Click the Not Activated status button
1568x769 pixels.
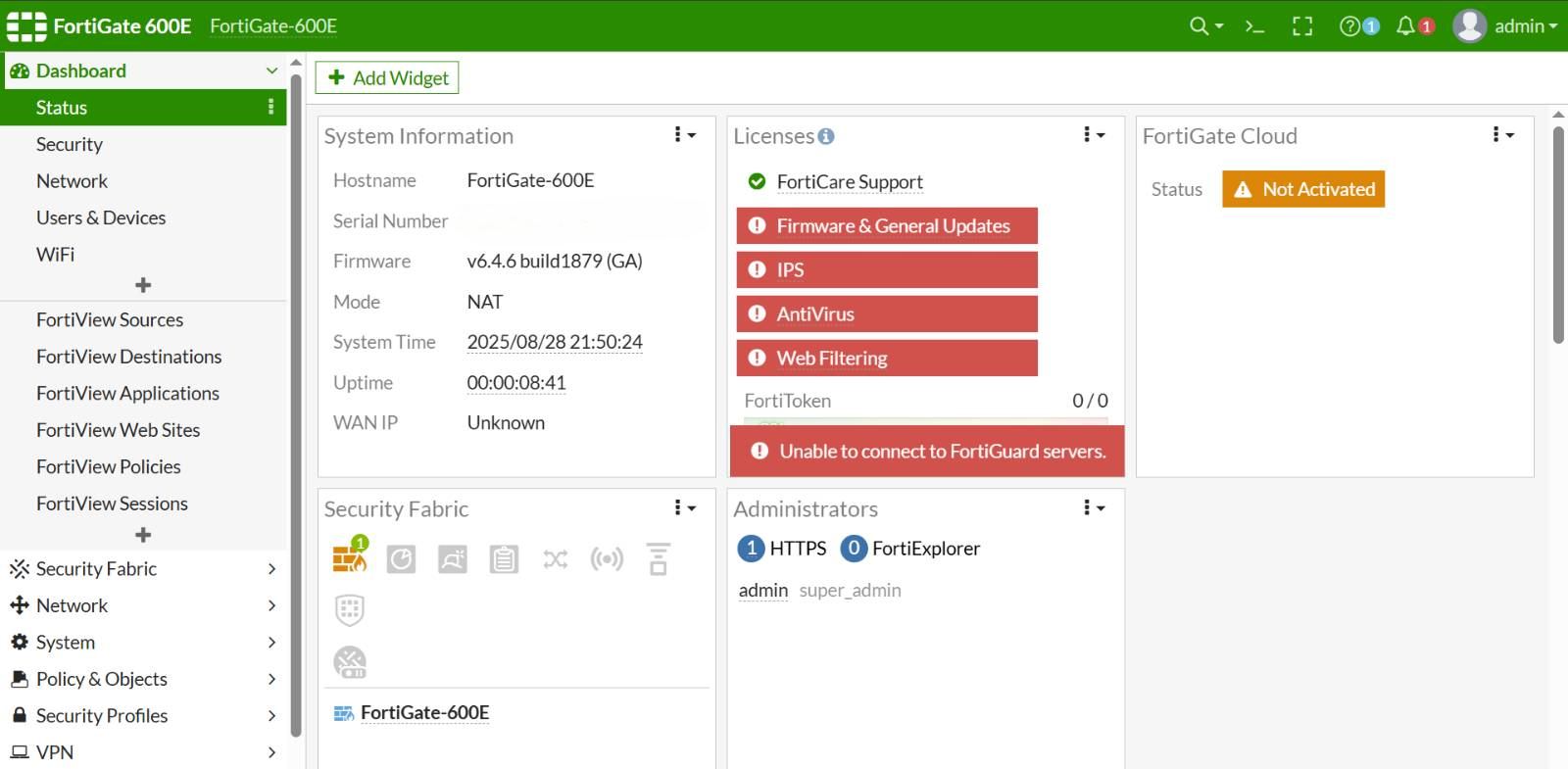[x=1303, y=189]
